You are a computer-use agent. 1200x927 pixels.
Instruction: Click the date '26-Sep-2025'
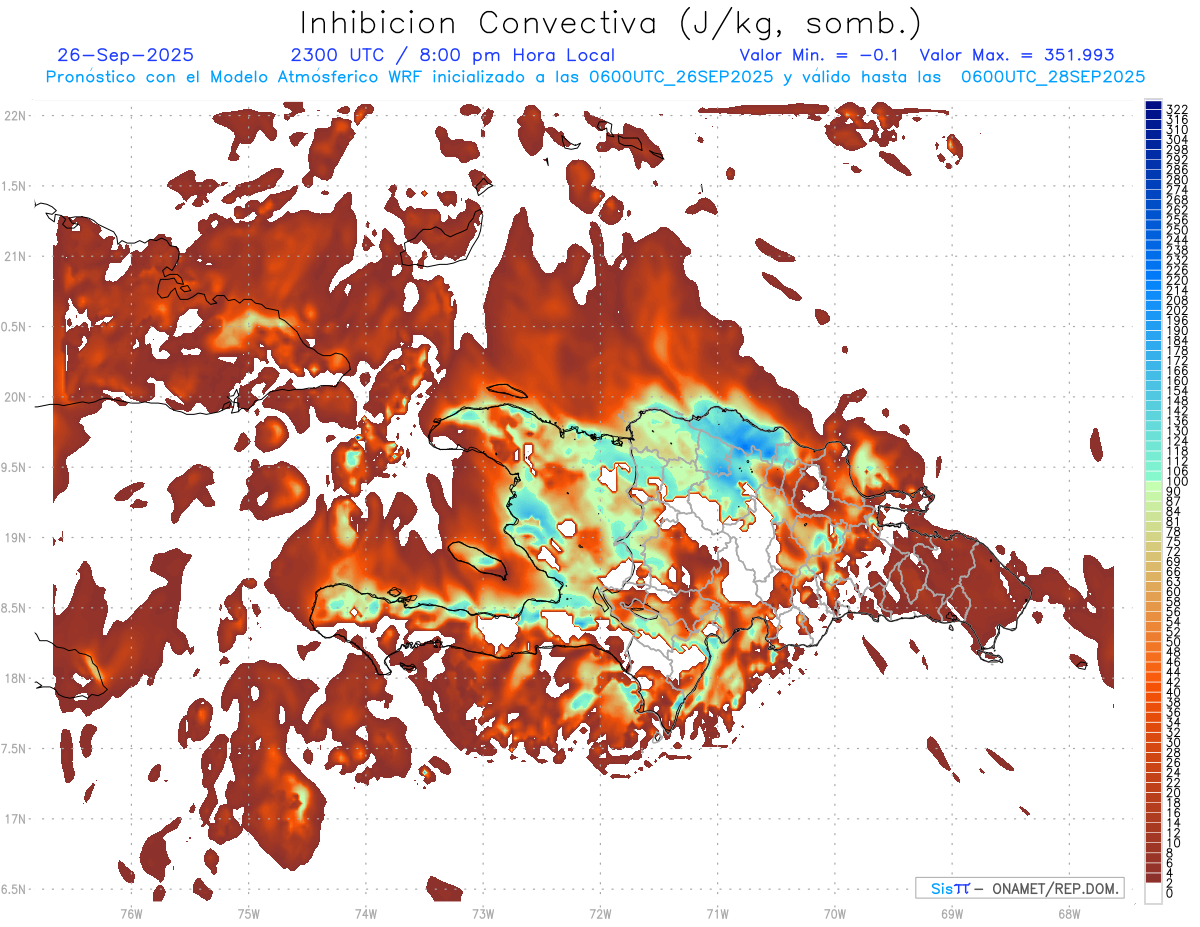pyautogui.click(x=126, y=56)
